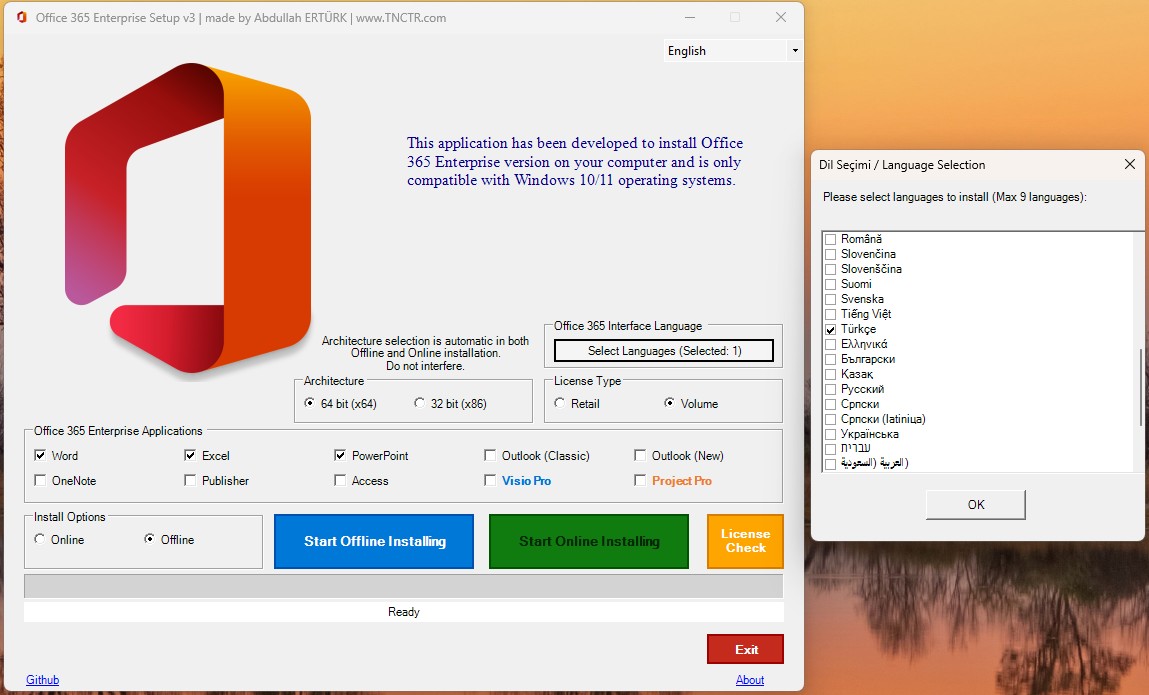
Task: Enable Project Pro checkbox
Action: [640, 480]
